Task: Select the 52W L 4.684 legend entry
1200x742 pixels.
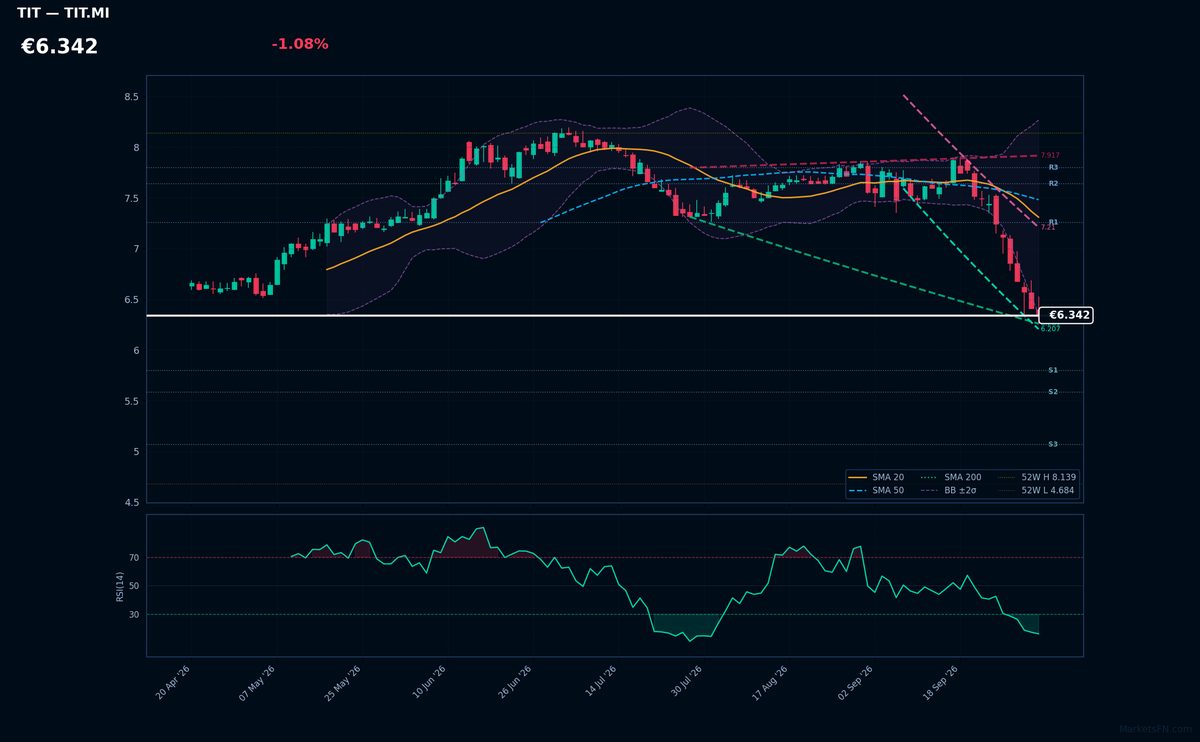Action: (1036, 491)
